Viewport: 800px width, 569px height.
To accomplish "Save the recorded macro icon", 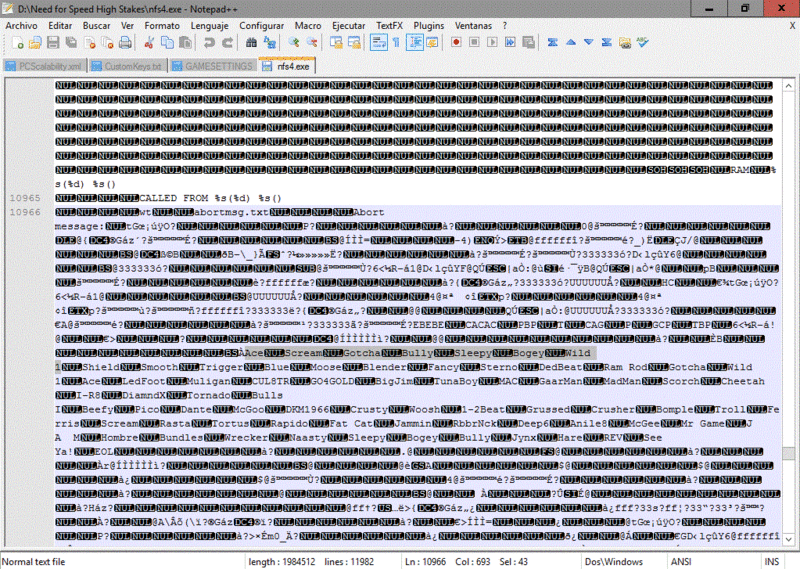I will 529,43.
